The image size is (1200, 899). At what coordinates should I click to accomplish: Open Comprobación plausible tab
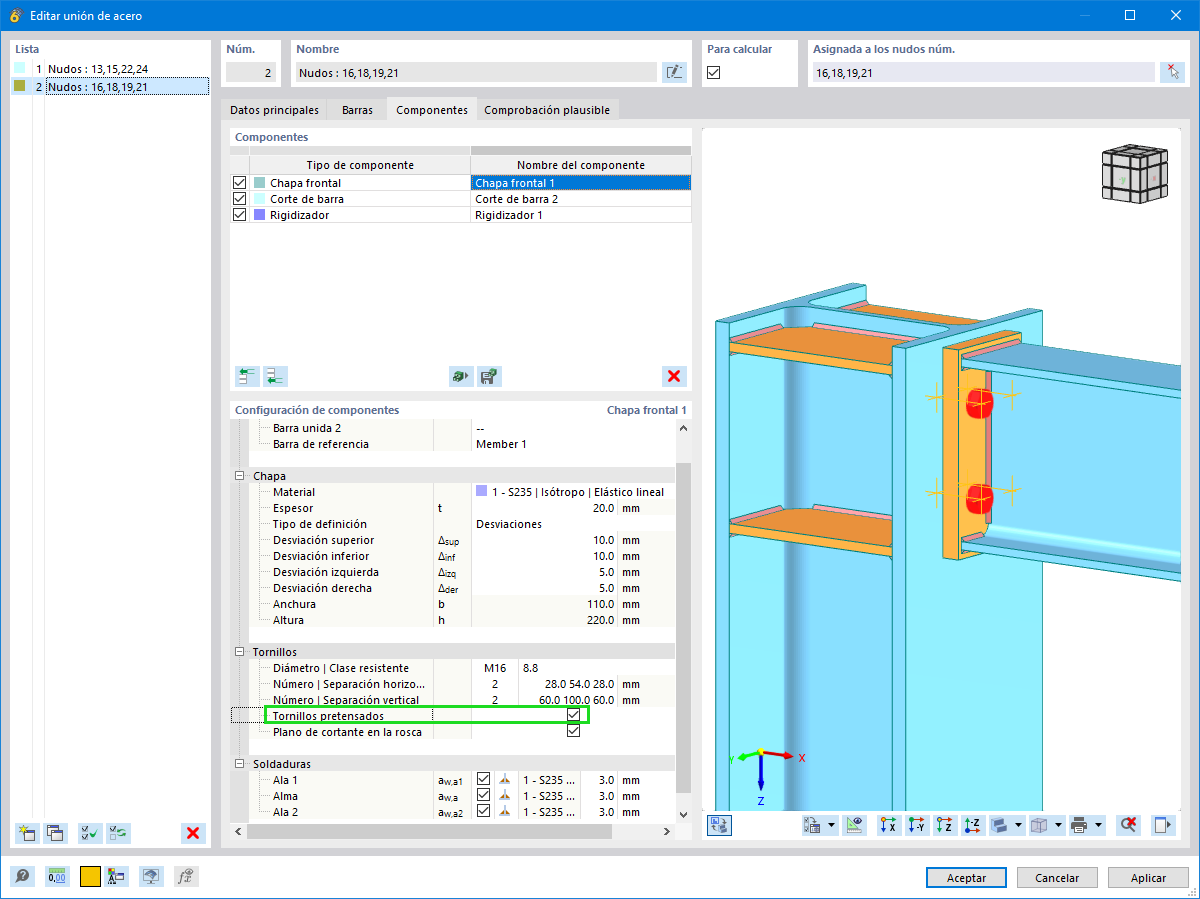(547, 110)
